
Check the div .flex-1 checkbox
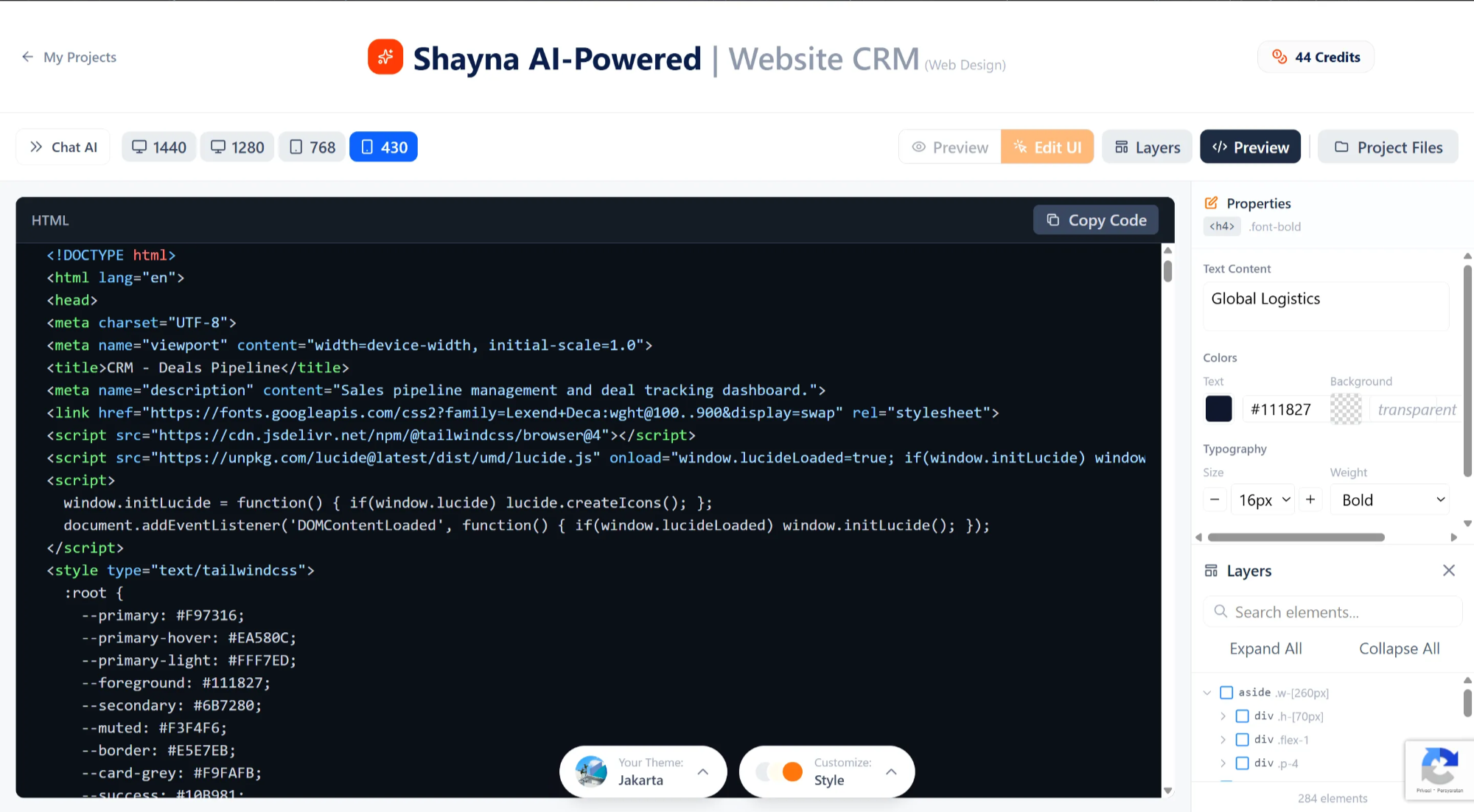1243,739
